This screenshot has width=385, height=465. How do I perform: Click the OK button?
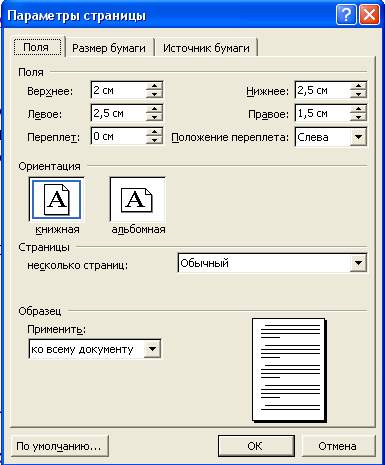coord(256,446)
